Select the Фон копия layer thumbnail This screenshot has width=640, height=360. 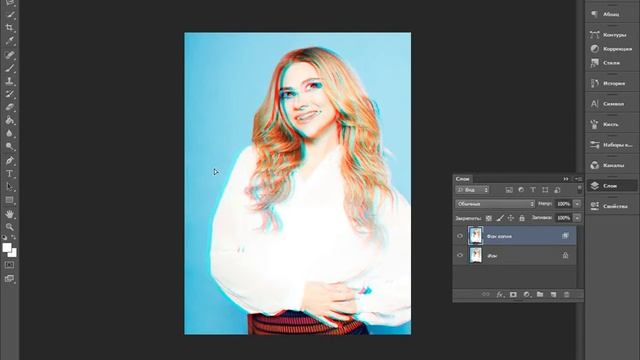tap(476, 236)
